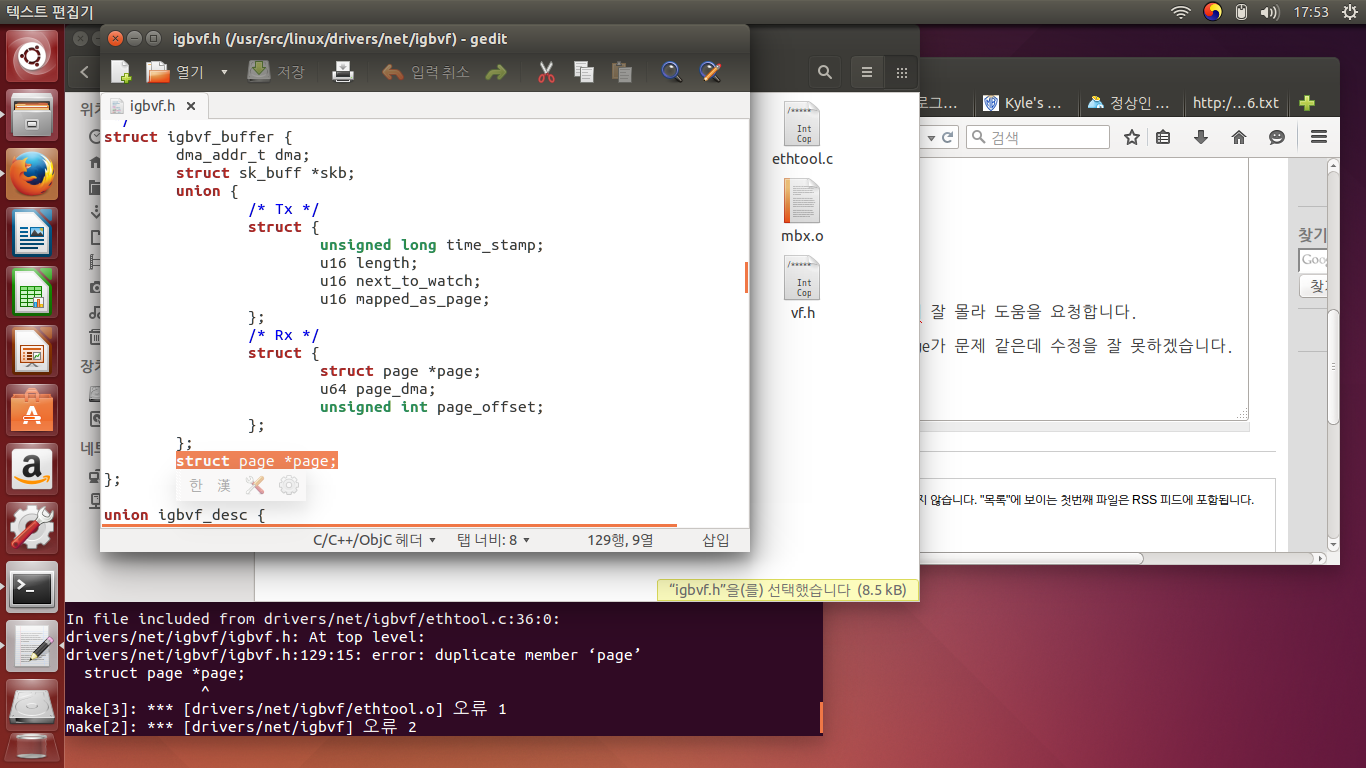Screen dimensions: 1366x768
Task: Open the system volume indicator
Action: (x=1271, y=12)
